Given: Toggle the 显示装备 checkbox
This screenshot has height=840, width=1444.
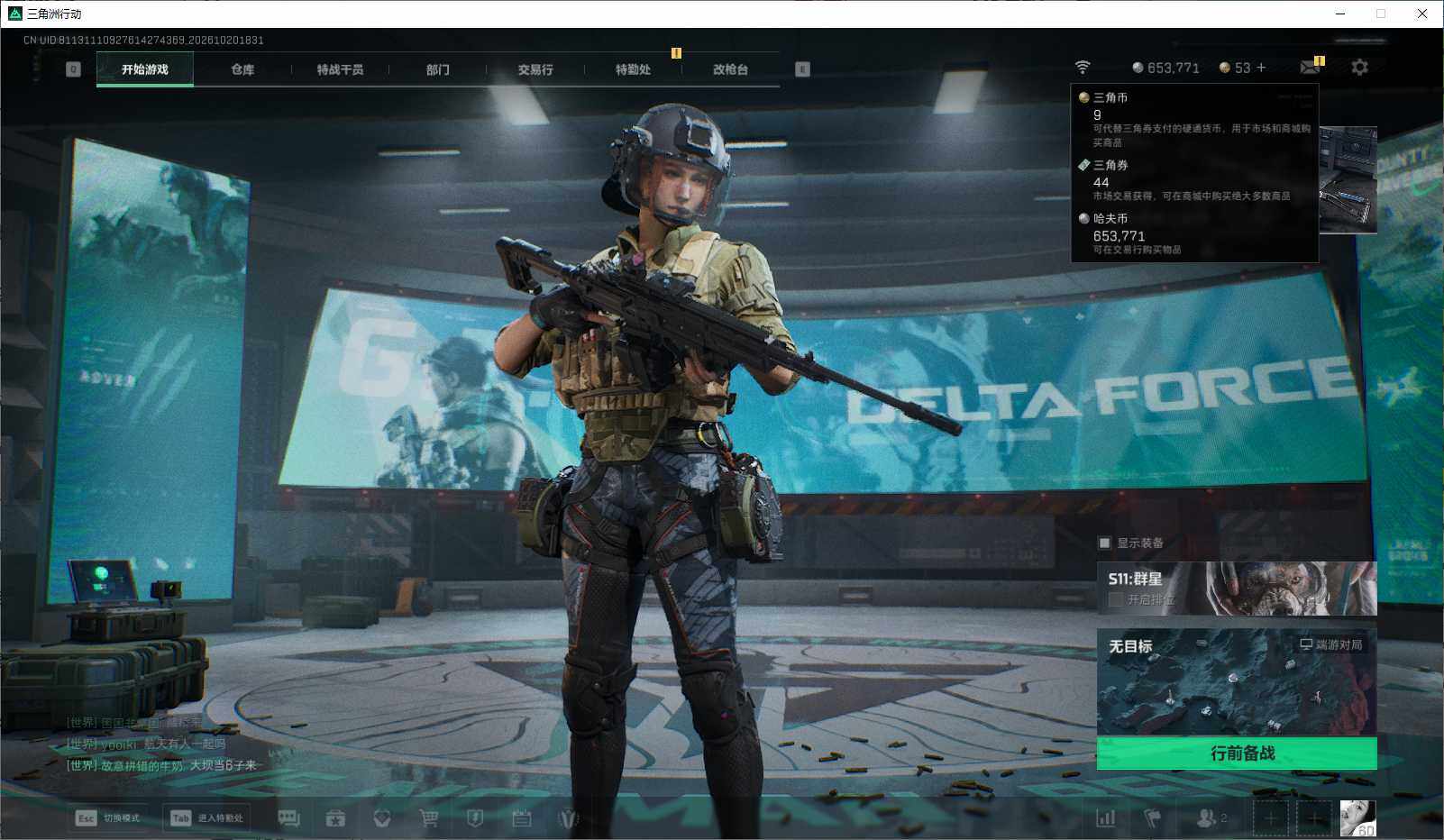Looking at the screenshot, I should (1104, 543).
